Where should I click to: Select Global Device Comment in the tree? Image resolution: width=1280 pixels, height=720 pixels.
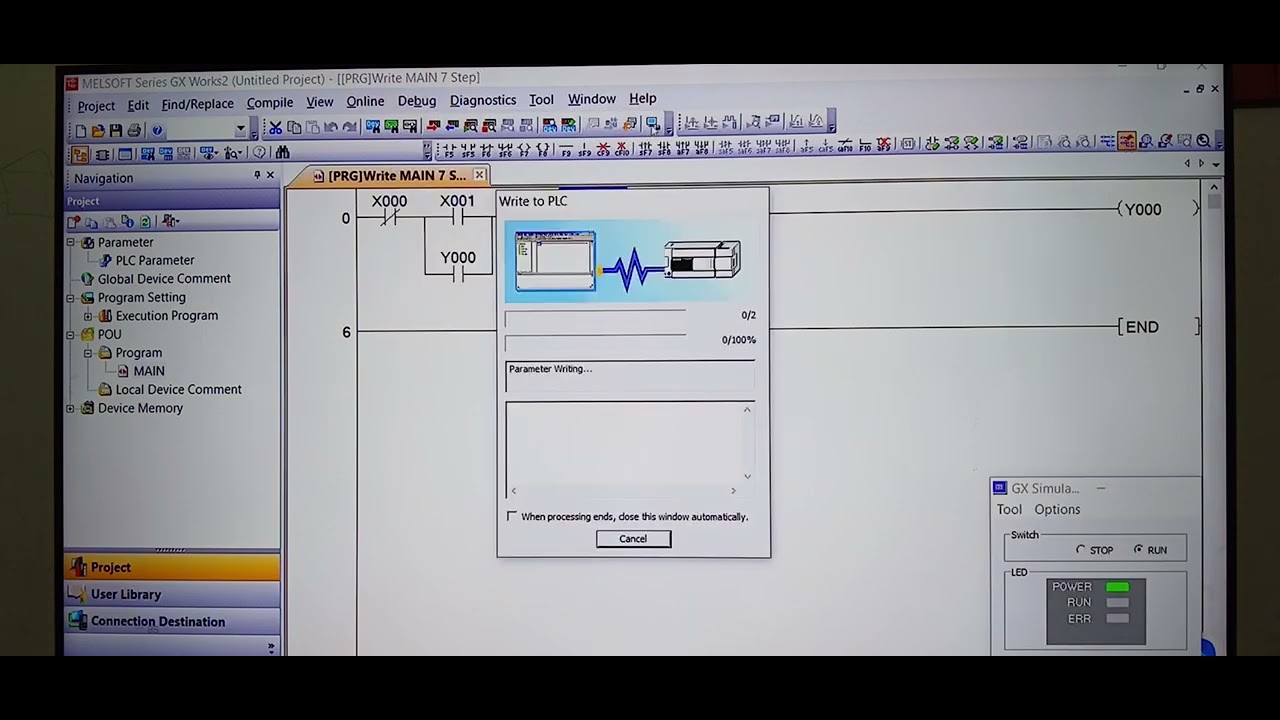point(164,279)
